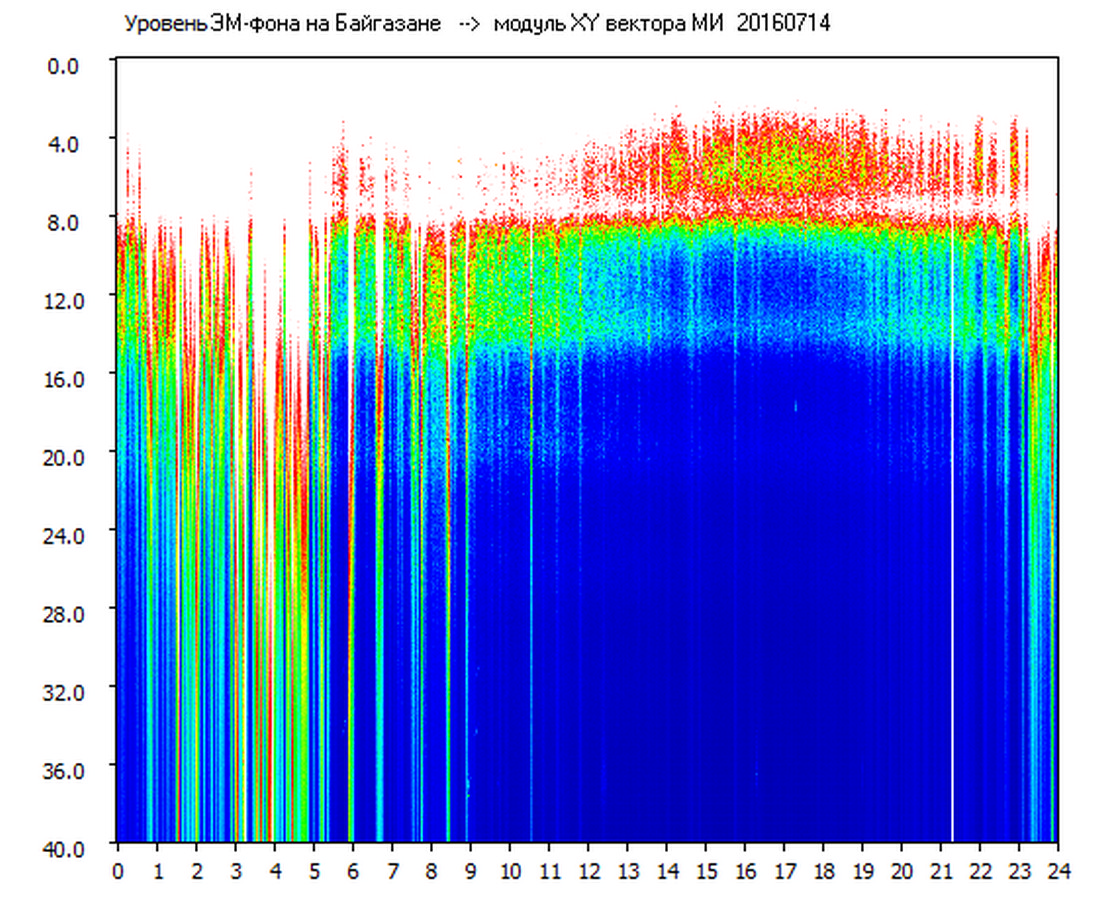This screenshot has height=900, width=1096.
Task: Click the hour 6 tick label
Action: (x=353, y=871)
